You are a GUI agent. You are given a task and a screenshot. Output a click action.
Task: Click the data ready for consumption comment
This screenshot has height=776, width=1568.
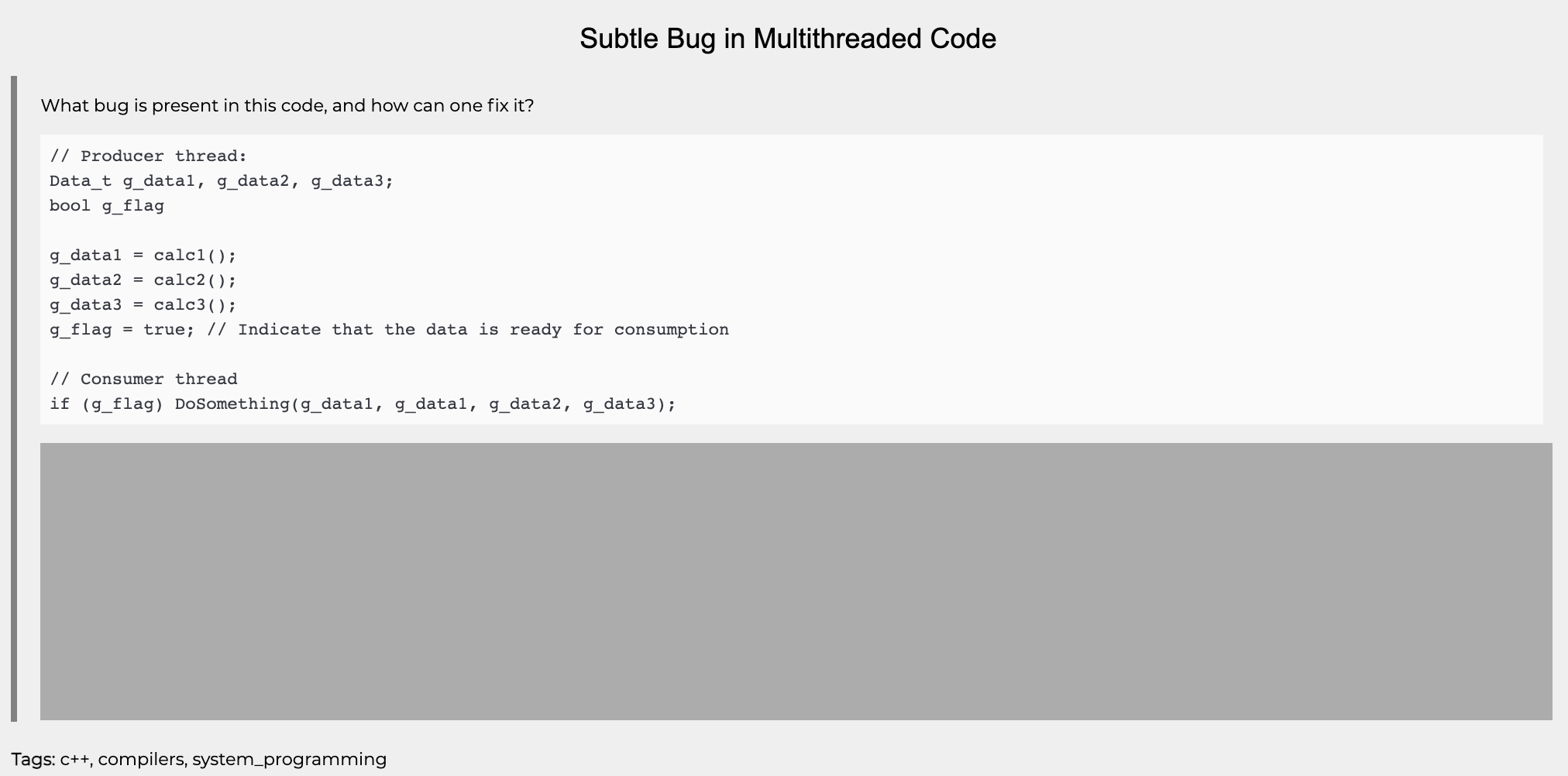468,330
